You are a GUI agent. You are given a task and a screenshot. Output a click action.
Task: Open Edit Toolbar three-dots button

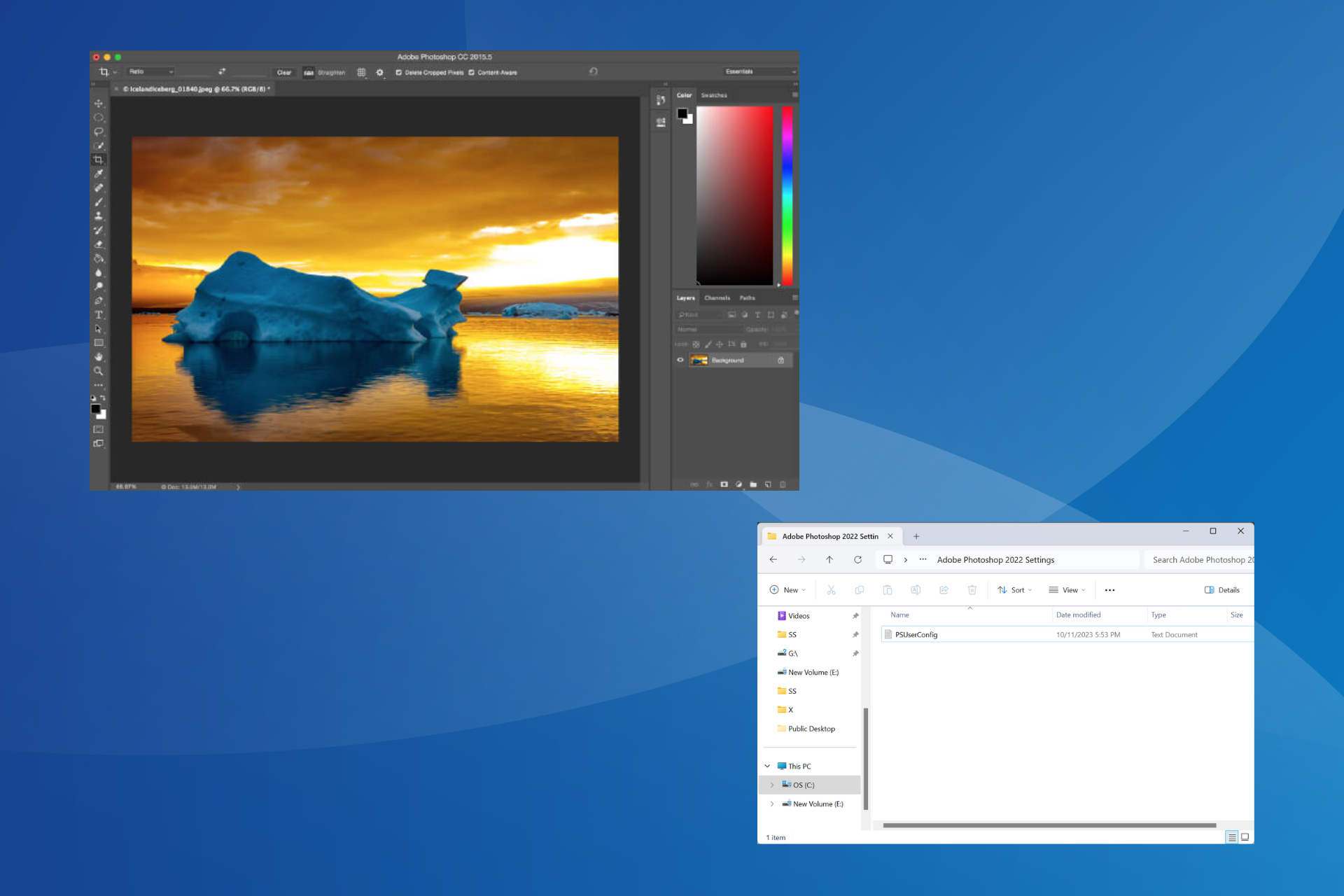point(99,385)
